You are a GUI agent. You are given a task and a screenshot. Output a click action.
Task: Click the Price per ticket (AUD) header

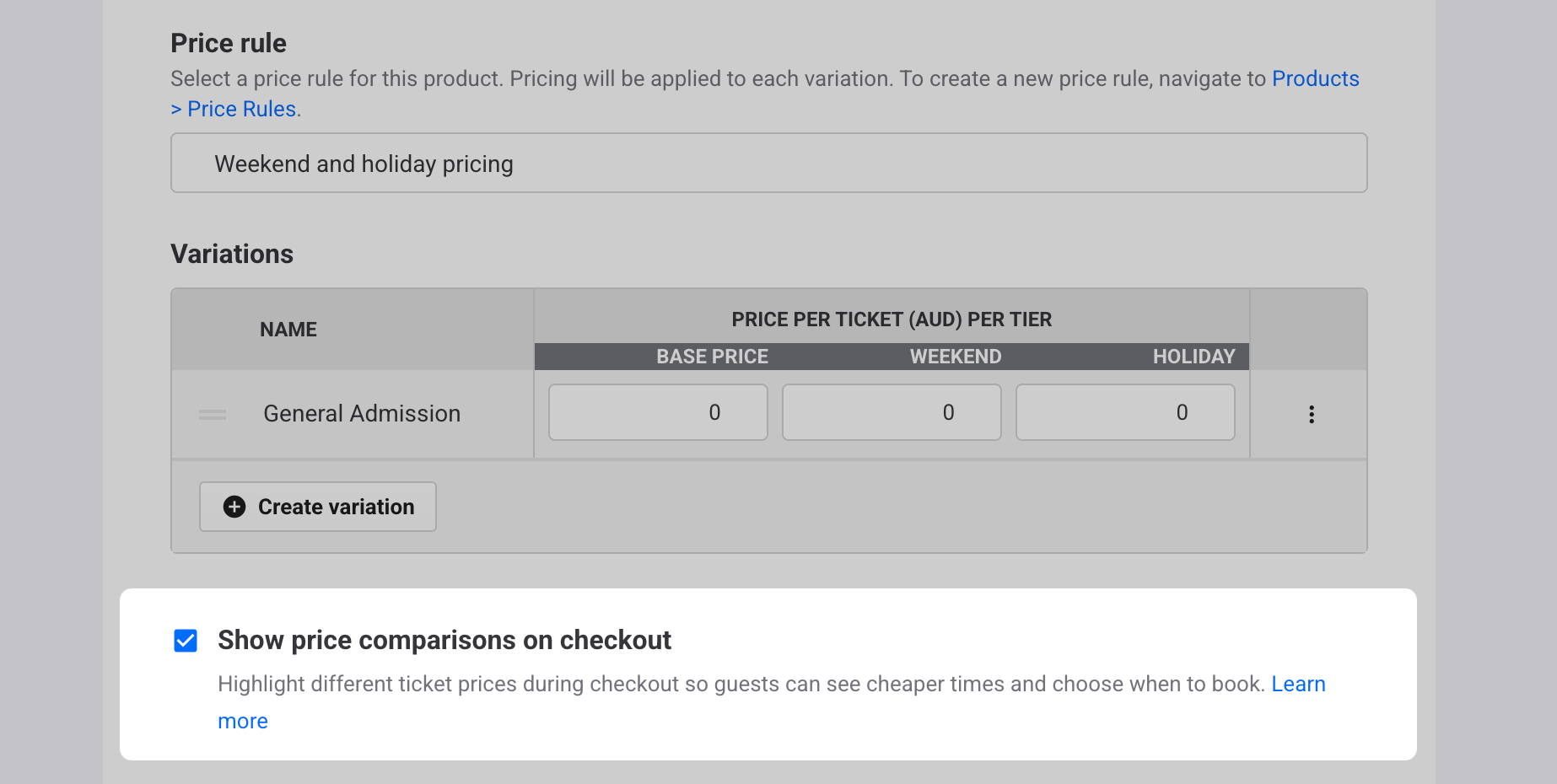(892, 320)
